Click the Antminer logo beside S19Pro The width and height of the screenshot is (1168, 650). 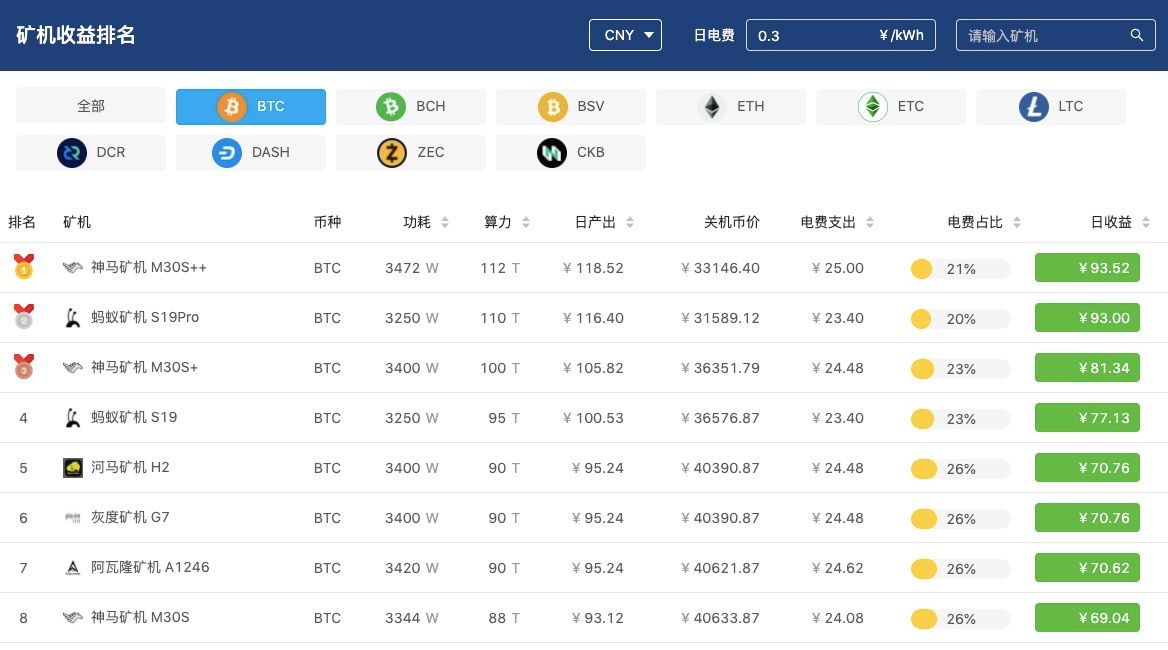pyautogui.click(x=72, y=318)
